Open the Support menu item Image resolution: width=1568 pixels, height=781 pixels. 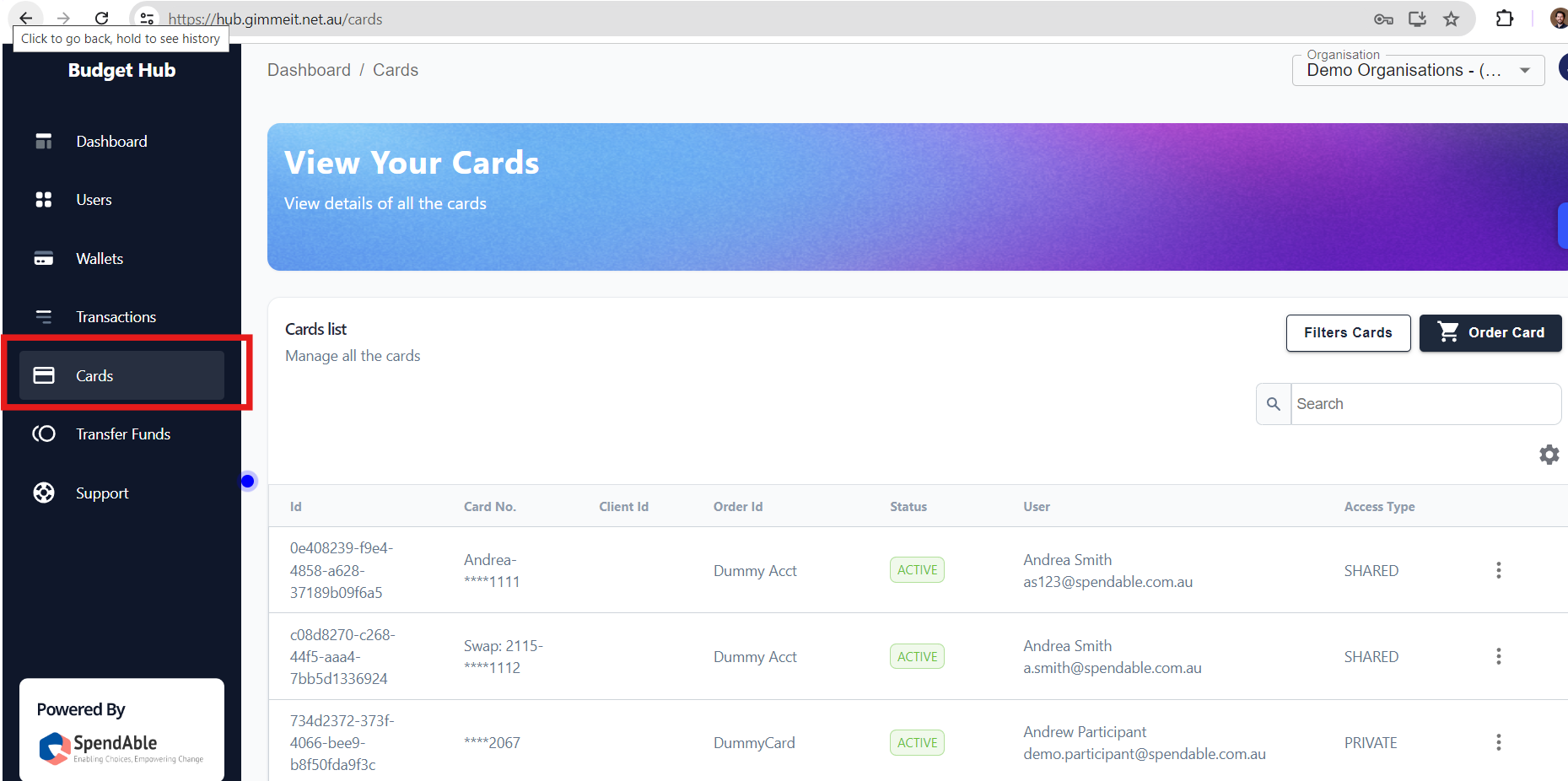coord(121,493)
